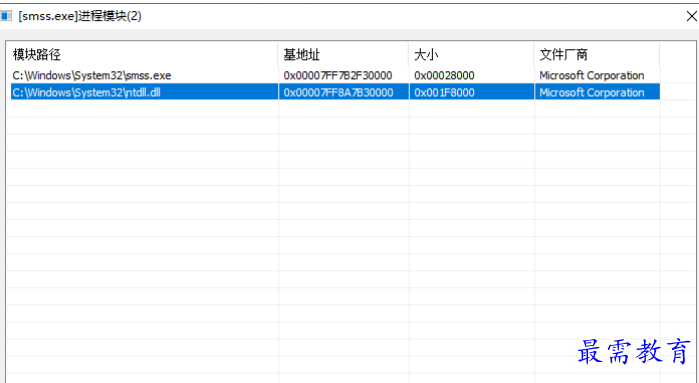Viewport: 699px width, 383px height.
Task: Click base address 0x00007FF7B2F30000
Action: point(338,75)
